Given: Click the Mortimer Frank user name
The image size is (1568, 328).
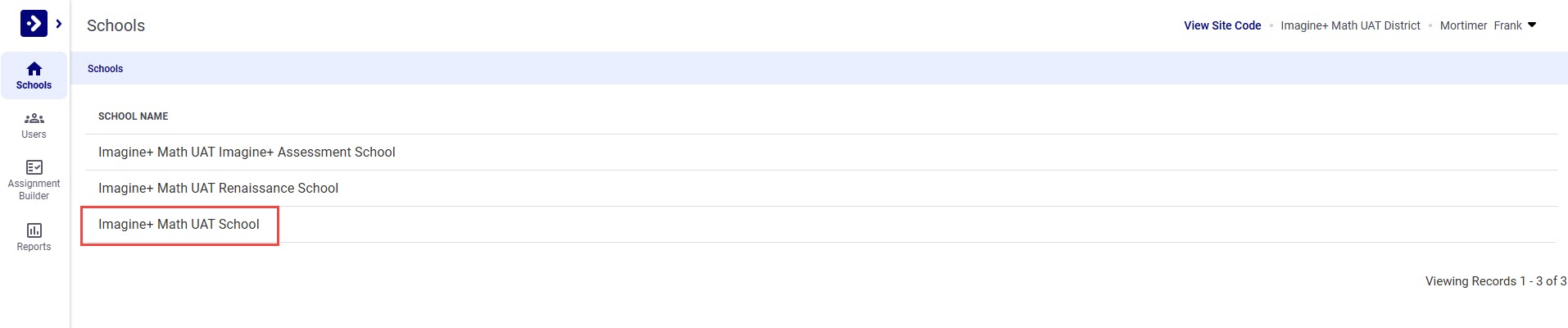Looking at the screenshot, I should [1480, 25].
